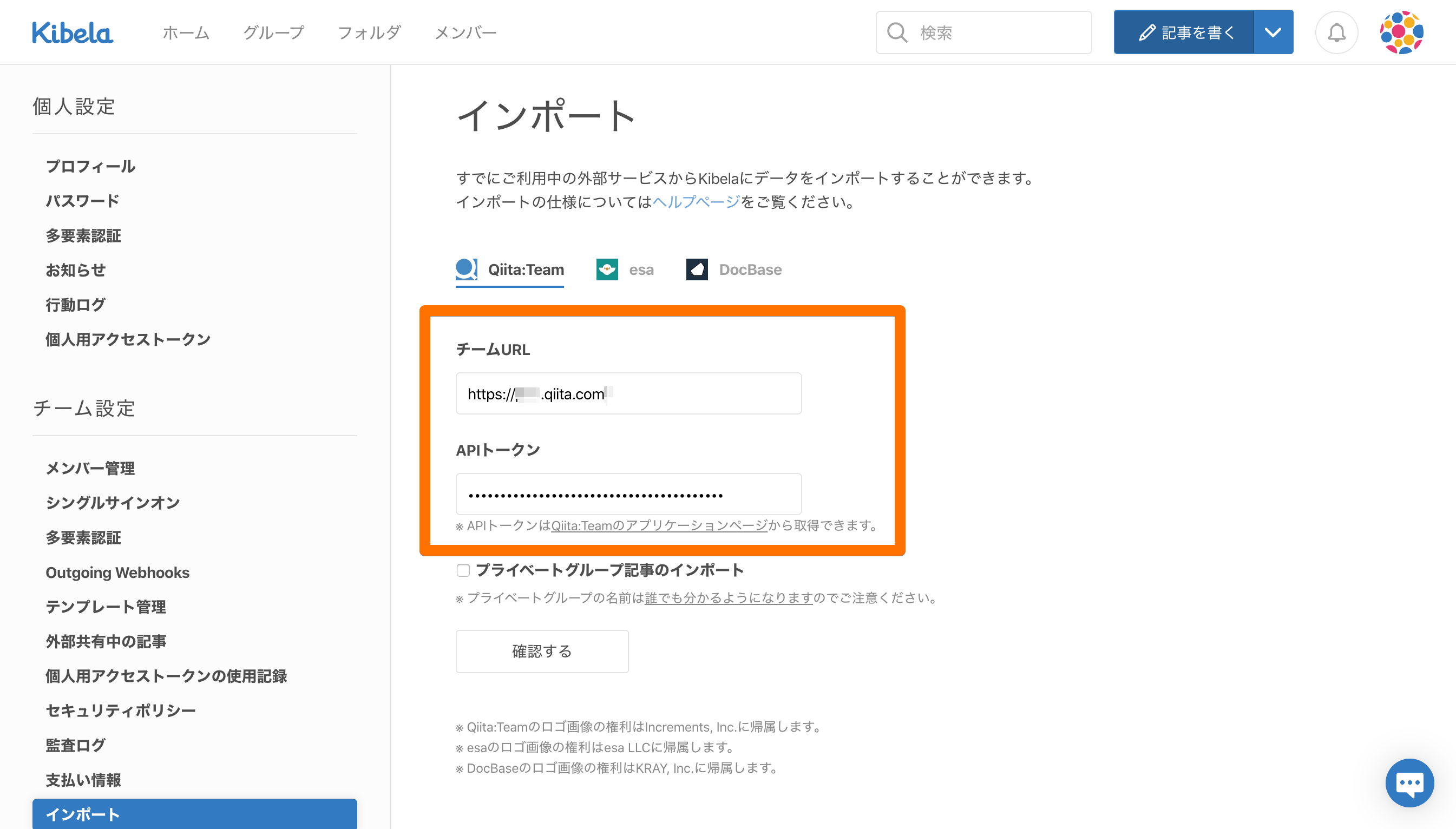Open the notifications bell

tap(1336, 32)
